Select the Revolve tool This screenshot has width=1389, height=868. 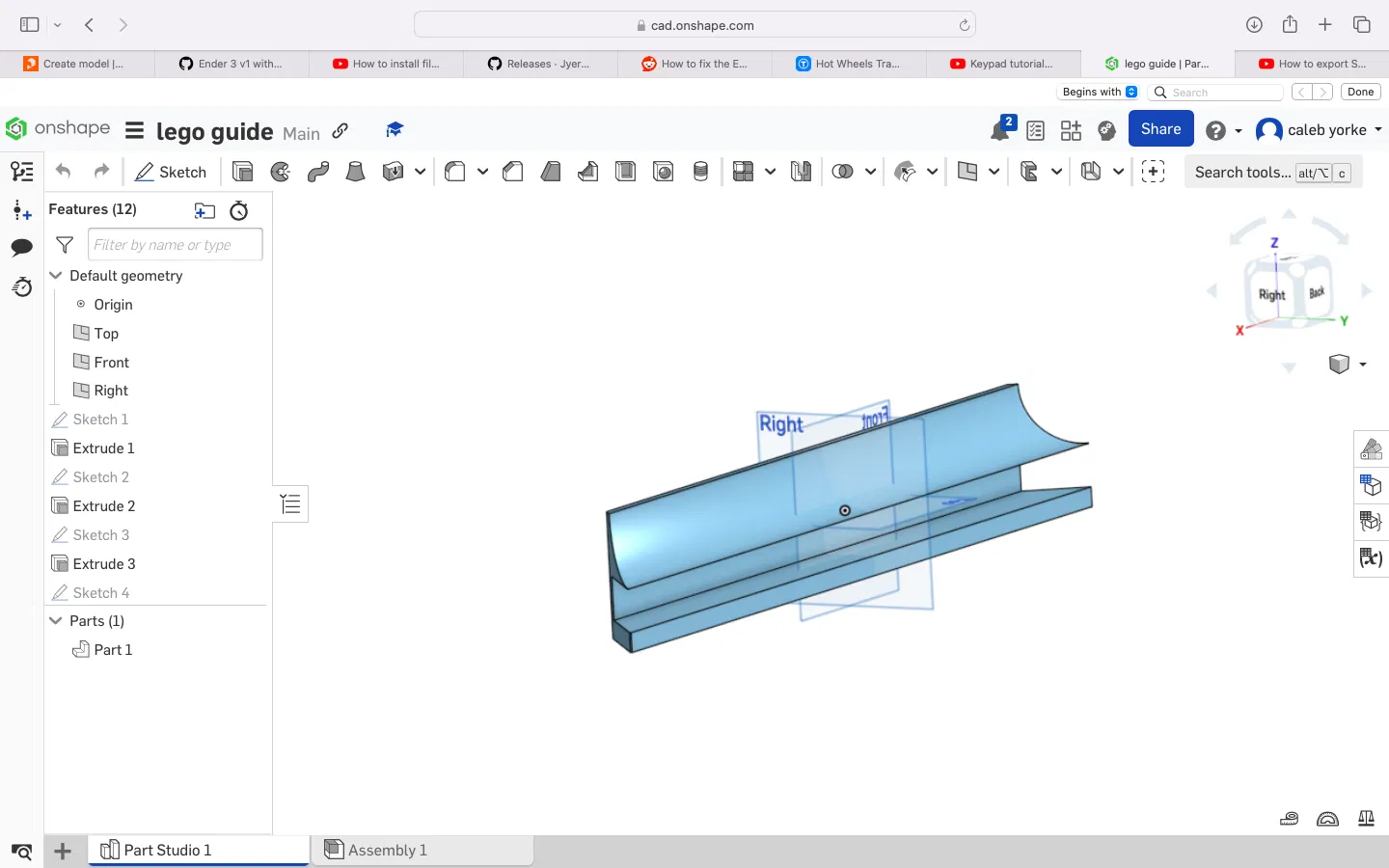pyautogui.click(x=281, y=172)
